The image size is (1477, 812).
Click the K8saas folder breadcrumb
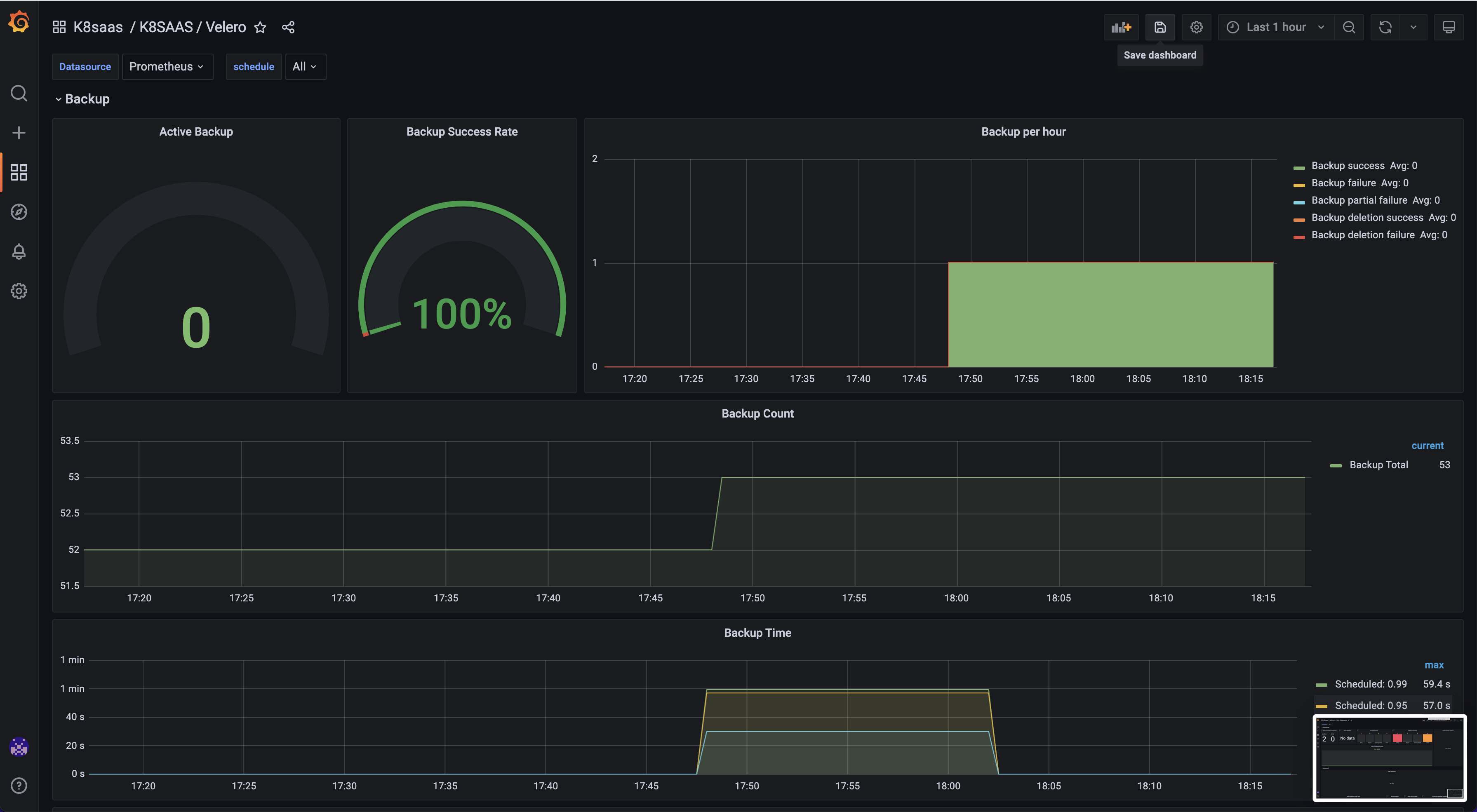pyautogui.click(x=98, y=27)
